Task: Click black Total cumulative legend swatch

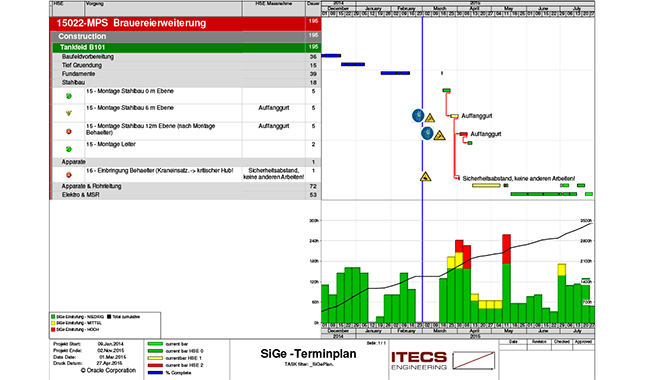Action: point(109,316)
